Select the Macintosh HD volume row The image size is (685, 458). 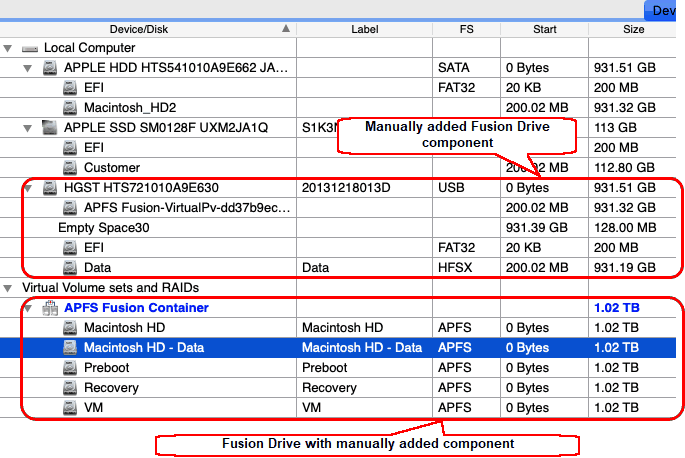(x=338, y=328)
